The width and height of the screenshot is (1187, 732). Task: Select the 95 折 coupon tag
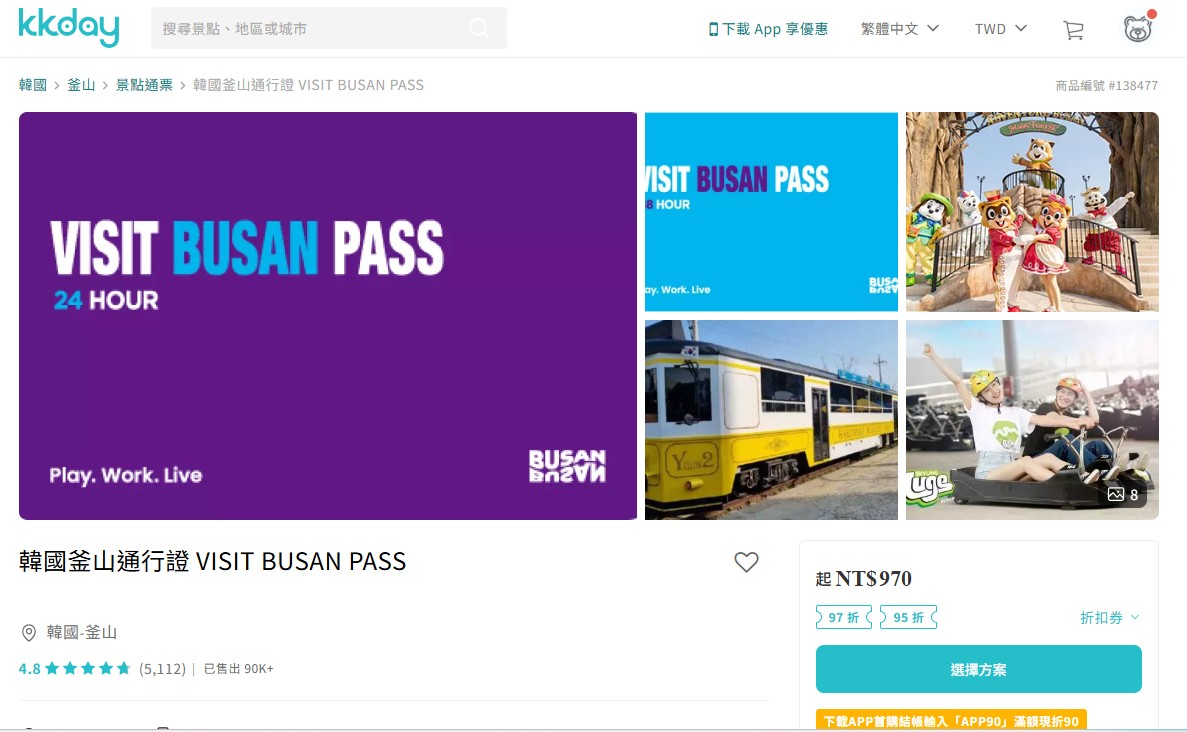[x=908, y=618]
